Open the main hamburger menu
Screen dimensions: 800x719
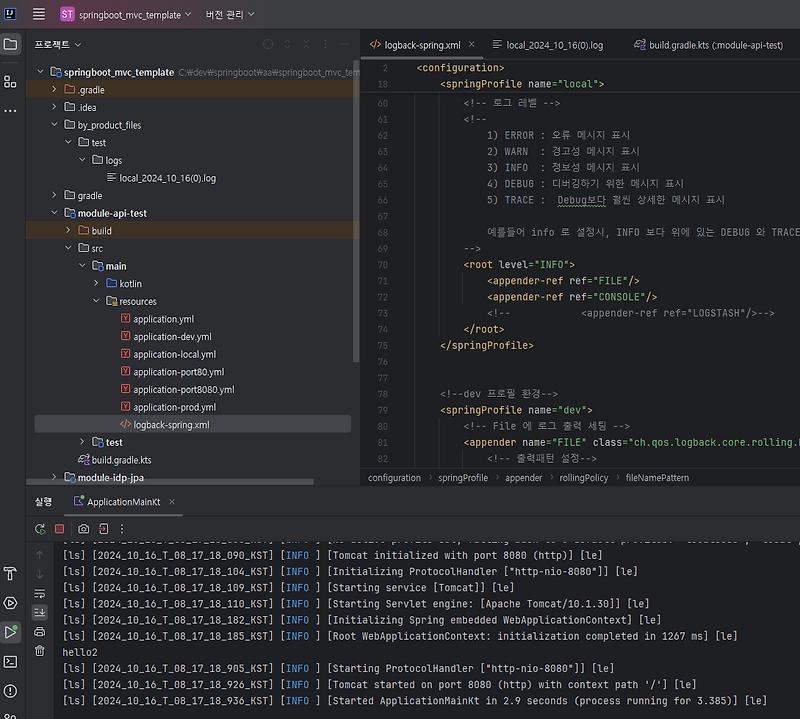[x=38, y=14]
